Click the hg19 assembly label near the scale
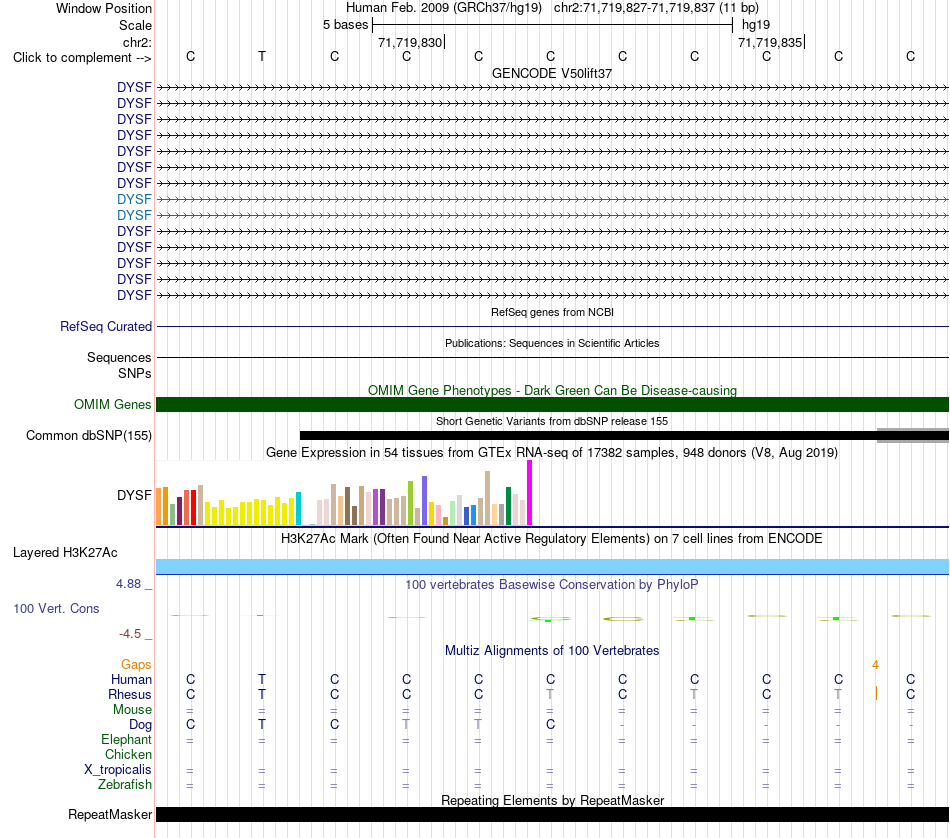Image resolution: width=950 pixels, height=838 pixels. tap(756, 25)
